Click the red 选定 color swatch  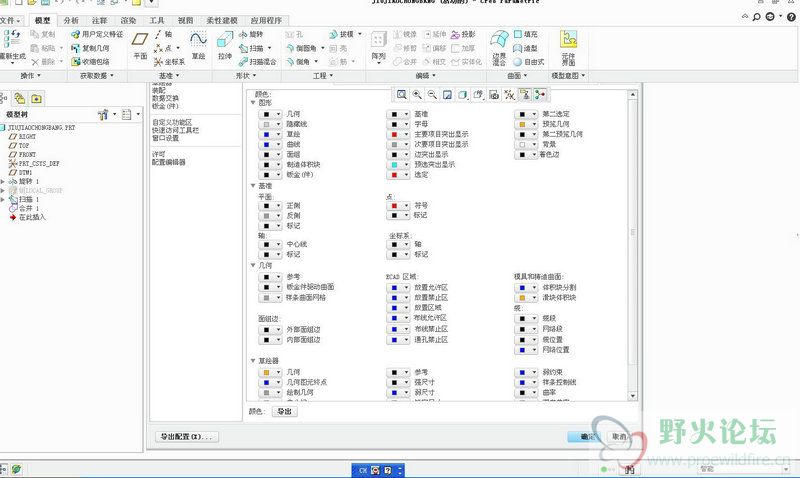[395, 175]
